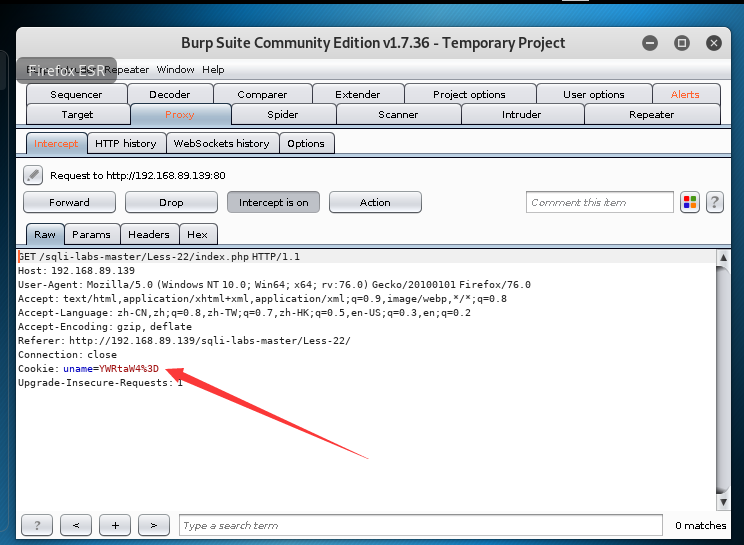The width and height of the screenshot is (744, 545).
Task: Click the plus search options button
Action: coord(115,525)
